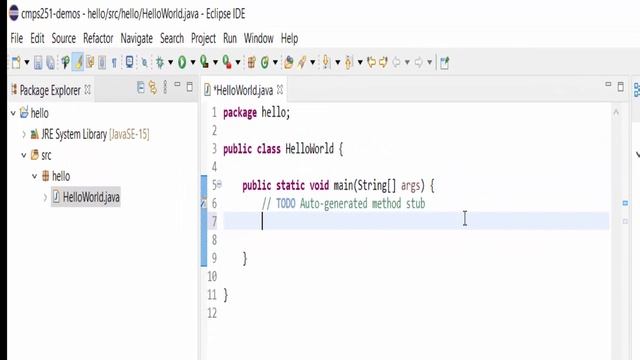
Task: Run the program with green Run icon
Action: 182,62
